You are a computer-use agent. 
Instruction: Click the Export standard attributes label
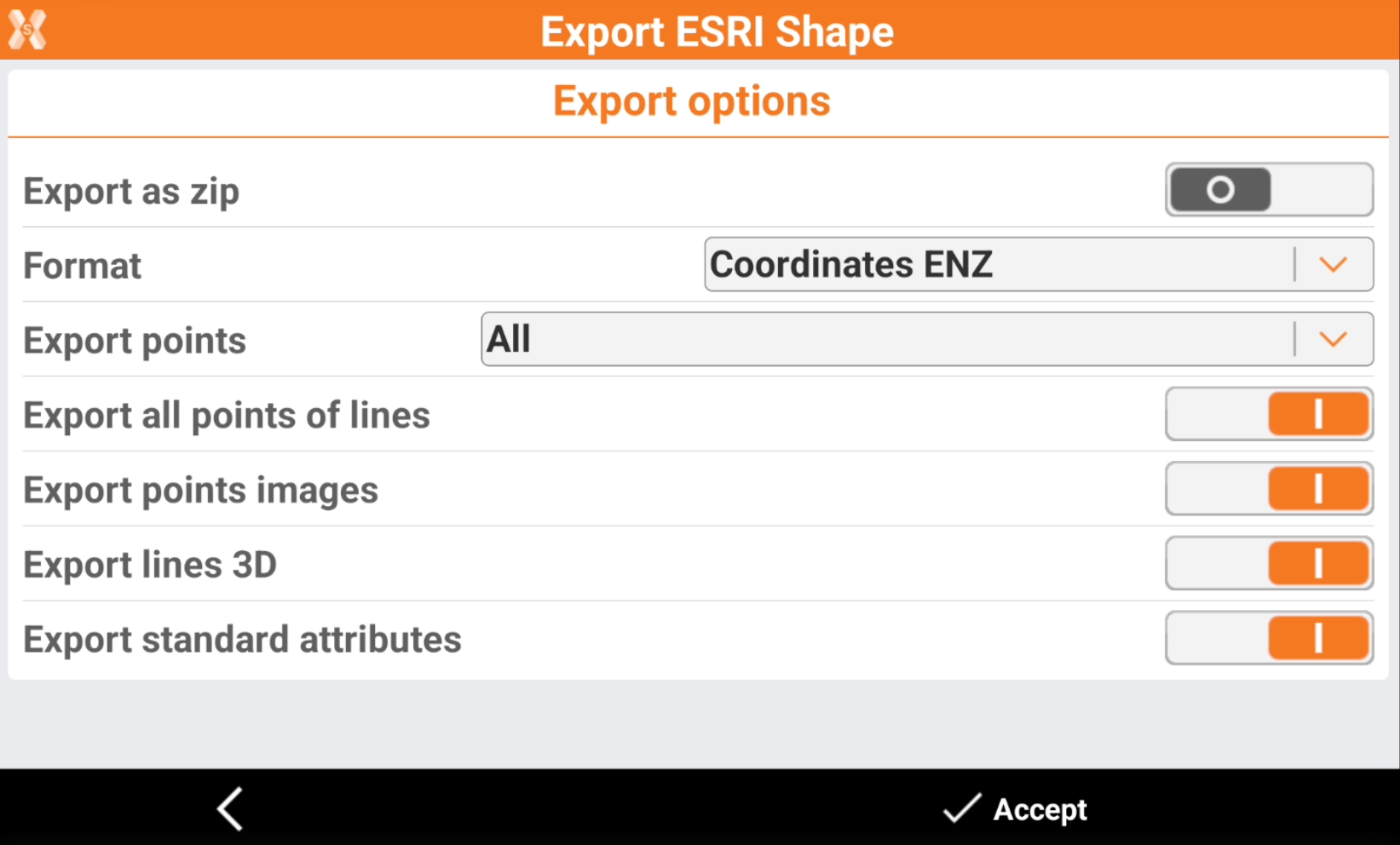[x=242, y=640]
